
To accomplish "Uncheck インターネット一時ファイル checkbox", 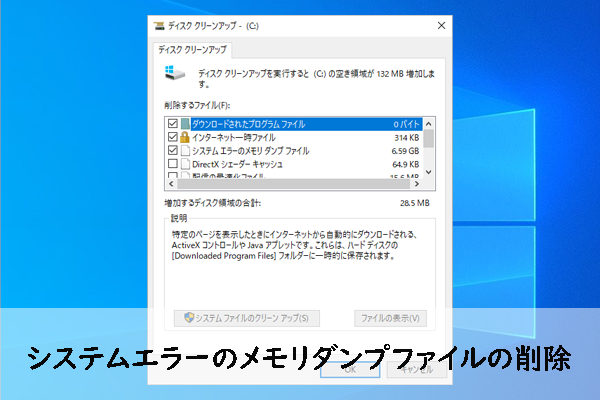I will 173,137.
